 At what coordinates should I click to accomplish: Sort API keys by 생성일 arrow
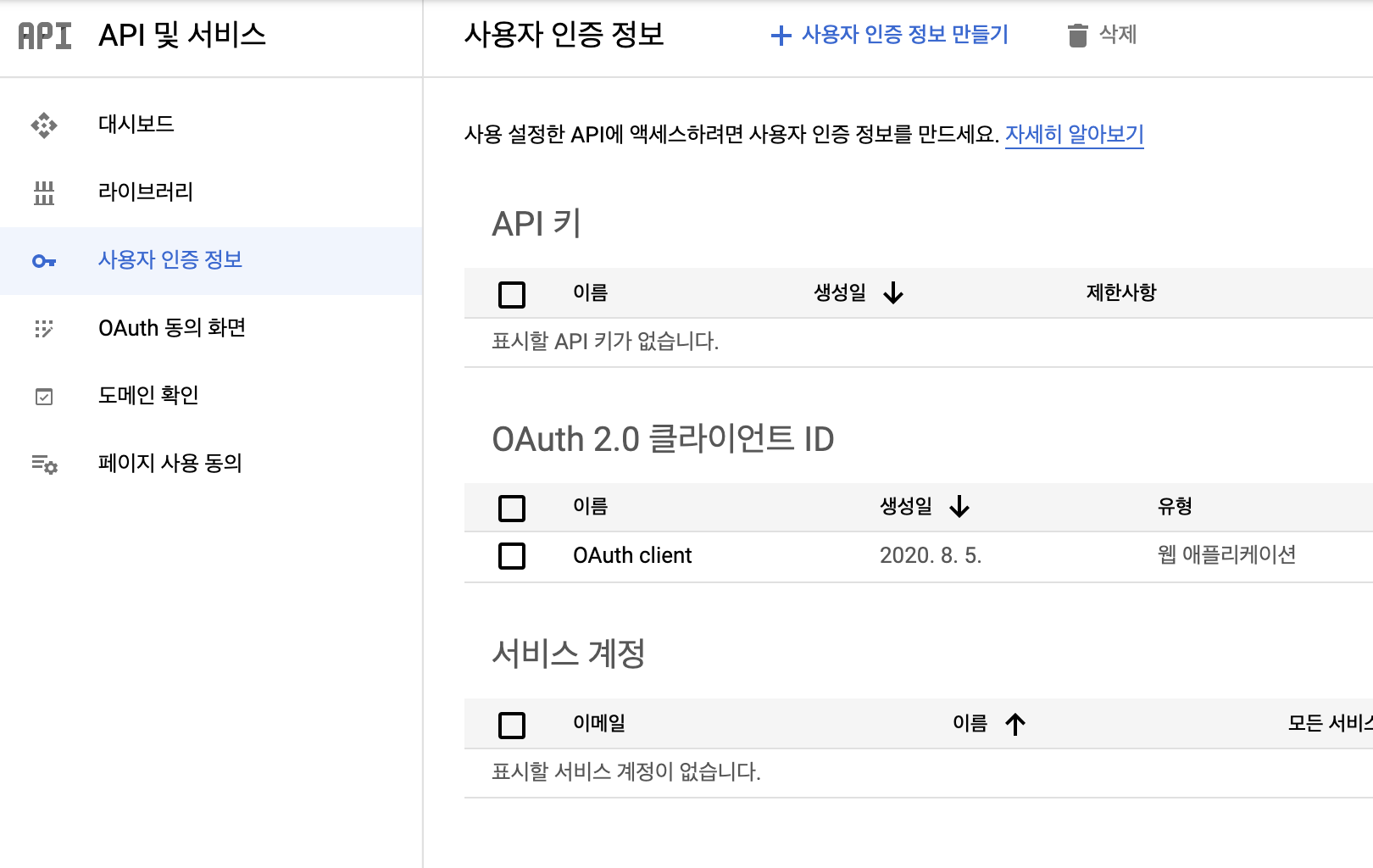(x=893, y=293)
